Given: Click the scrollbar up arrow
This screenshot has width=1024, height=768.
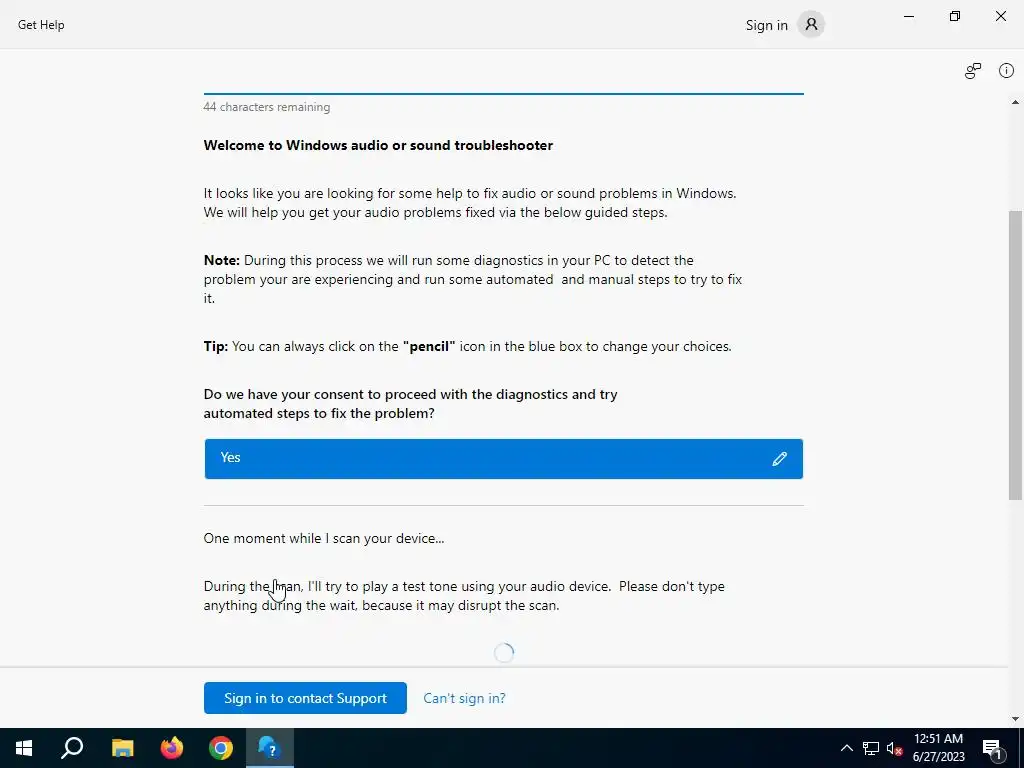Looking at the screenshot, I should click(x=1015, y=103).
